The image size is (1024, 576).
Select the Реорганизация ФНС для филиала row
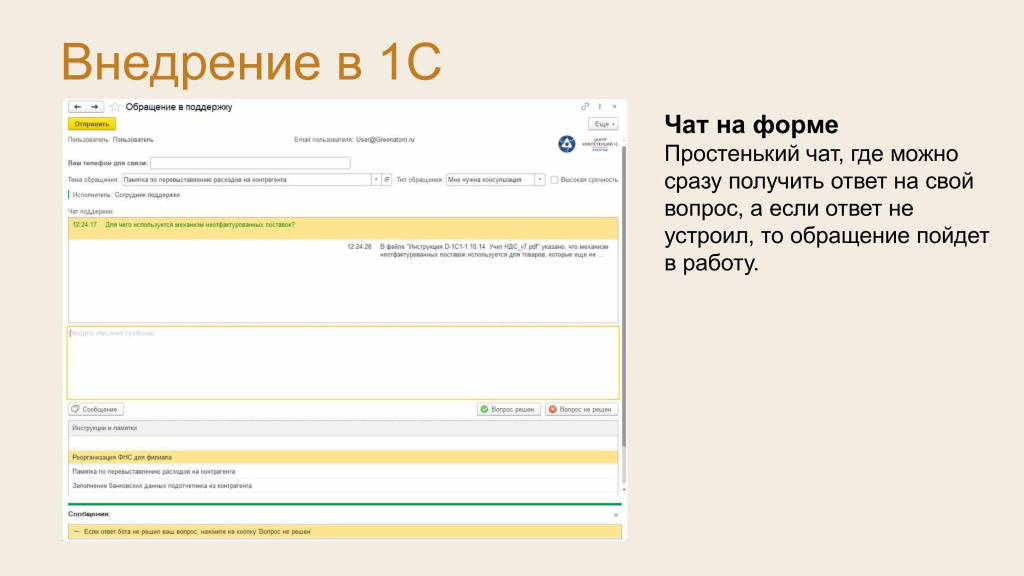343,457
